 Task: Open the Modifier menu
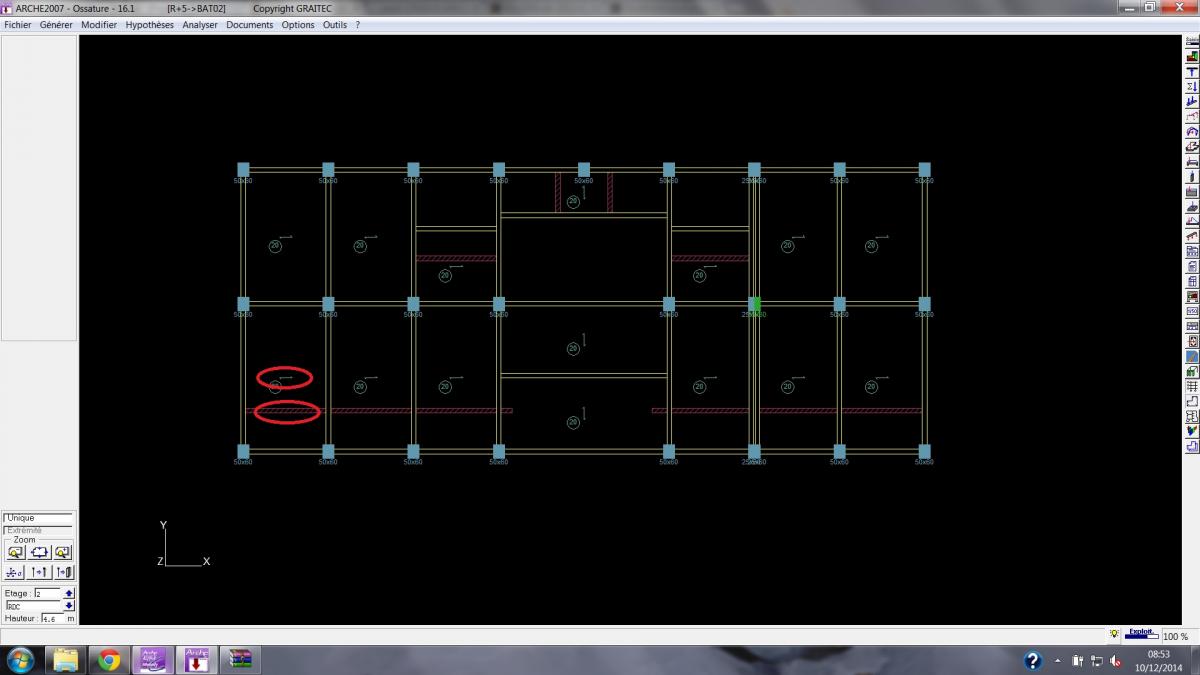[99, 25]
